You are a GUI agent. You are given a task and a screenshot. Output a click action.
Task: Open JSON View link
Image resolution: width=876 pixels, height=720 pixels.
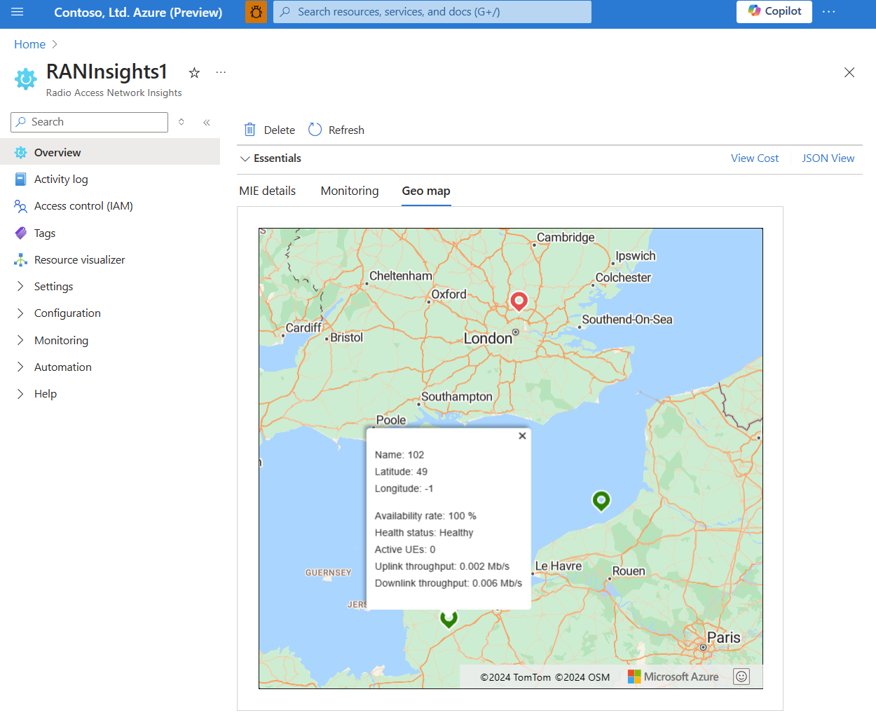pyautogui.click(x=828, y=159)
